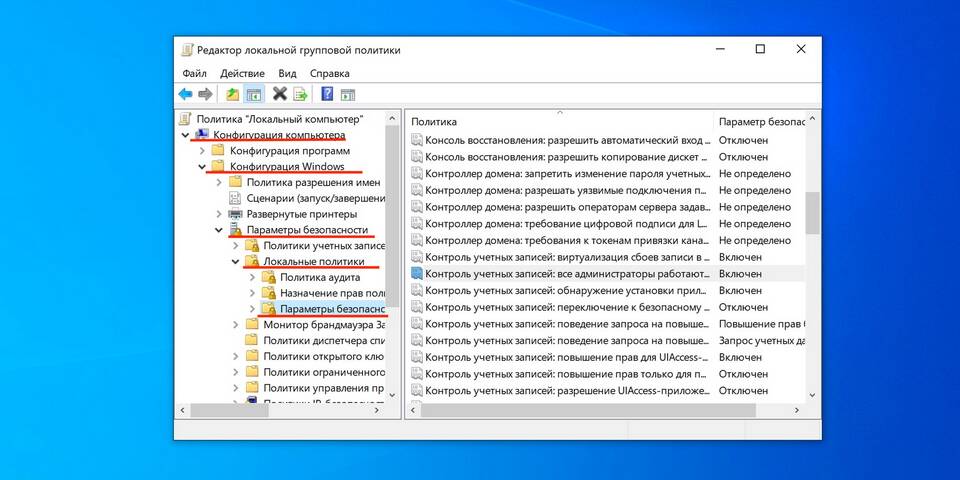Open the Вид menu
This screenshot has height=480, width=960.
pos(287,73)
